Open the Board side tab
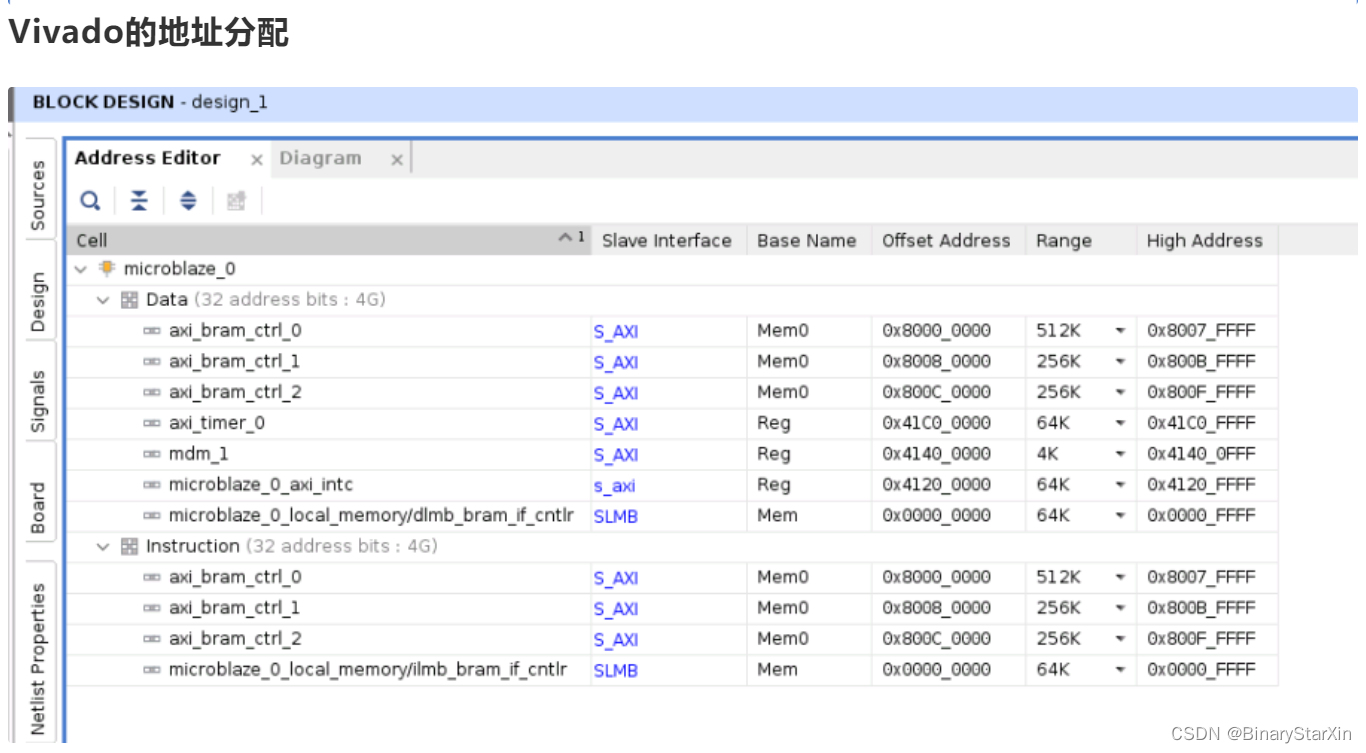The image size is (1366, 753). coord(38,507)
